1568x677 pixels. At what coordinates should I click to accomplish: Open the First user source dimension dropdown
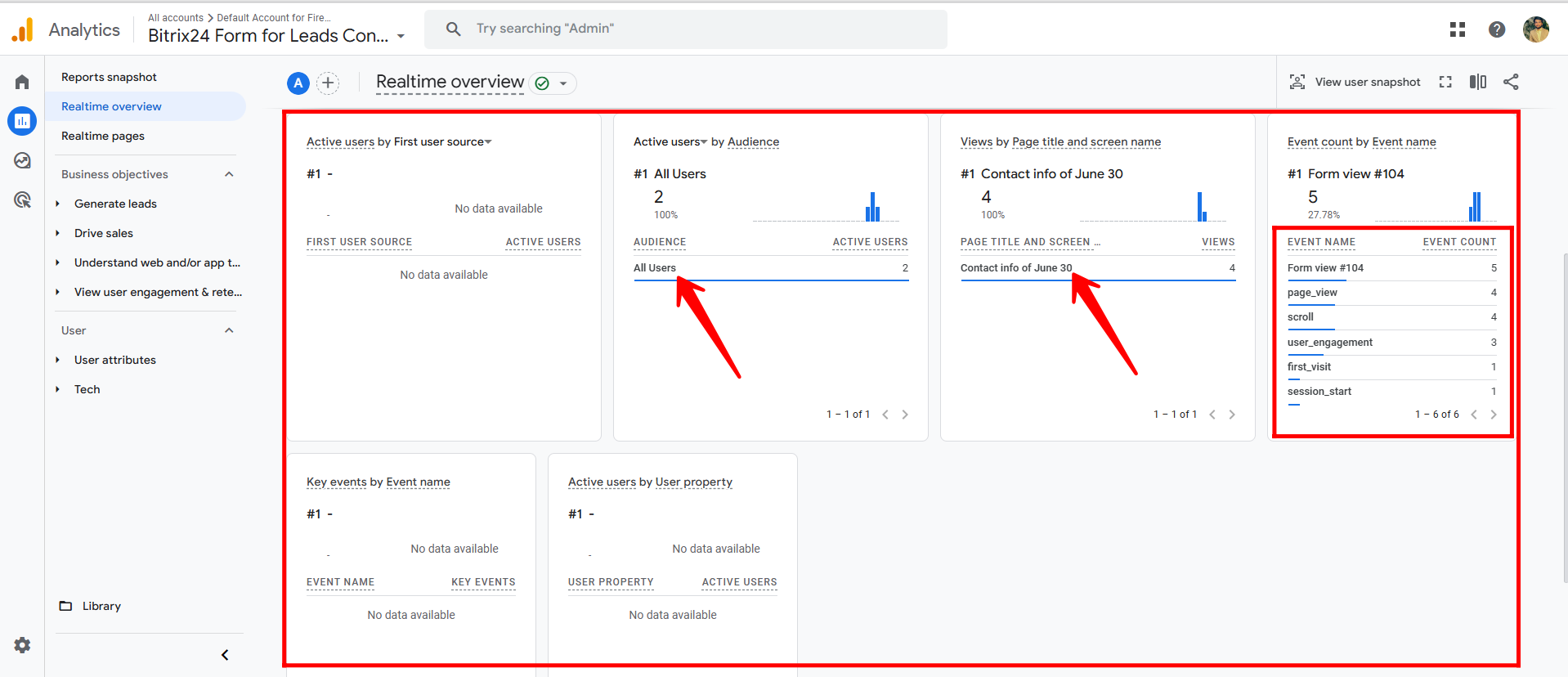click(x=443, y=141)
